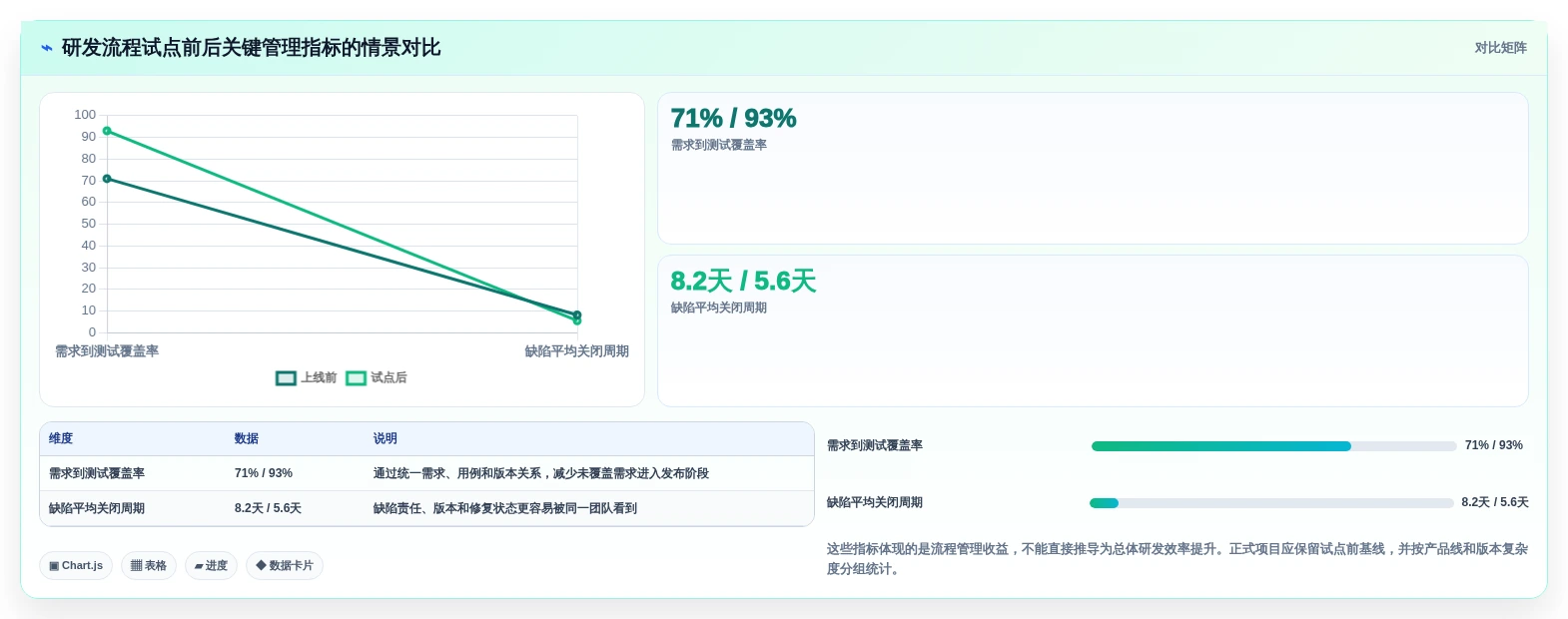Open the 71% / 93% data card
Viewport: 1568px width, 619px height.
tap(1093, 168)
